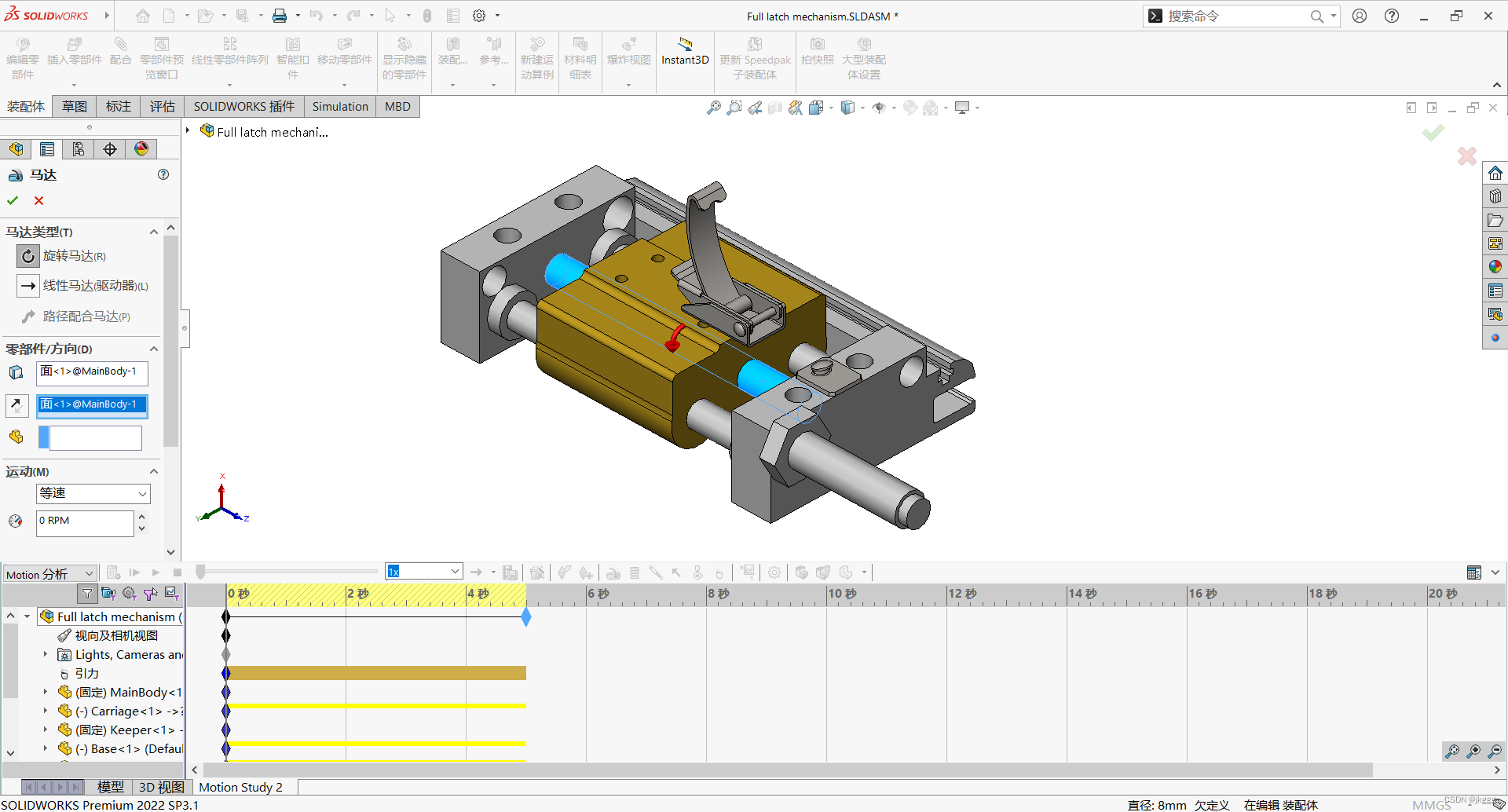This screenshot has width=1508, height=812.
Task: Open the 爆炸视图 (Exploded View) tool
Action: [x=628, y=55]
